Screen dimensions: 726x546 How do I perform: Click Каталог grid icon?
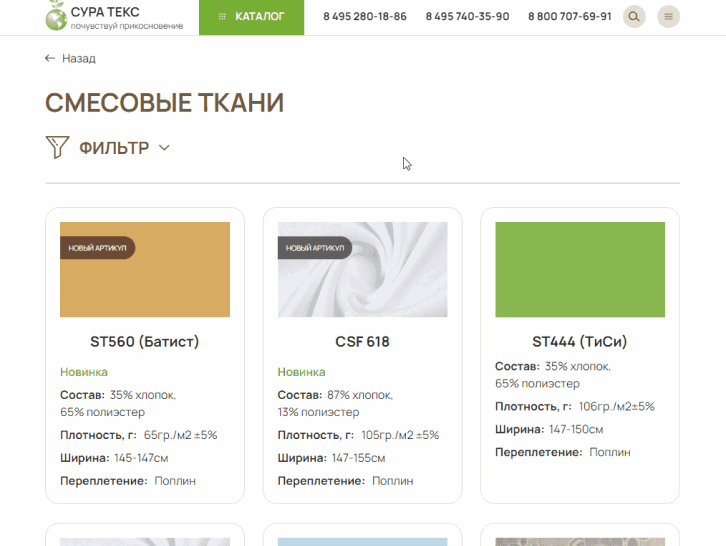click(x=222, y=17)
